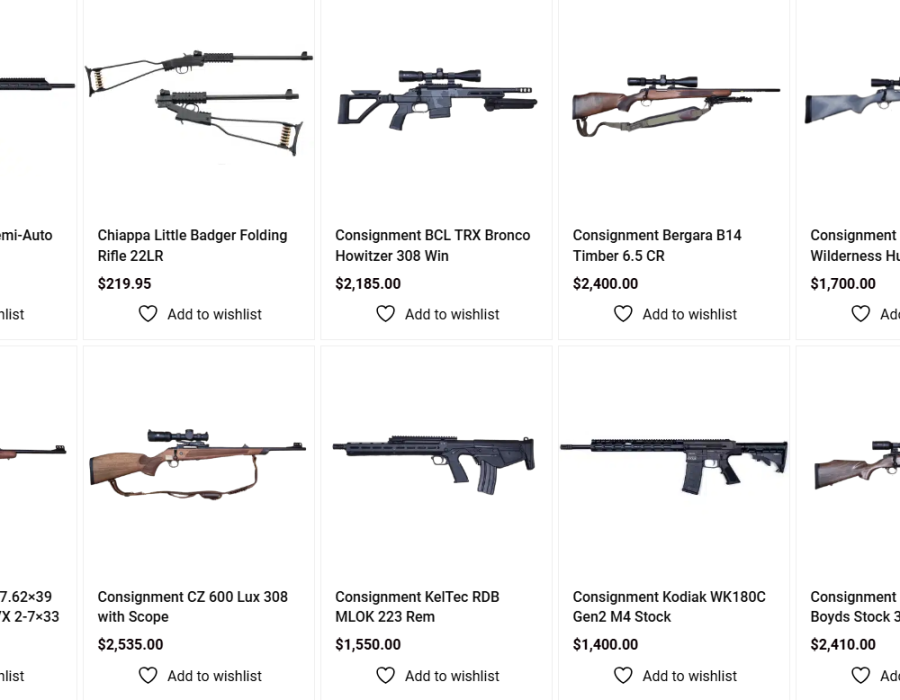This screenshot has width=900, height=700.
Task: Open Consignment Bergara B14 Timber 6.5 CR
Action: 657,245
